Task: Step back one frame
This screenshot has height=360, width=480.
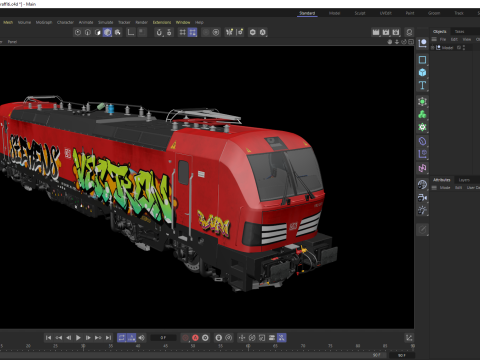Action: point(68,338)
